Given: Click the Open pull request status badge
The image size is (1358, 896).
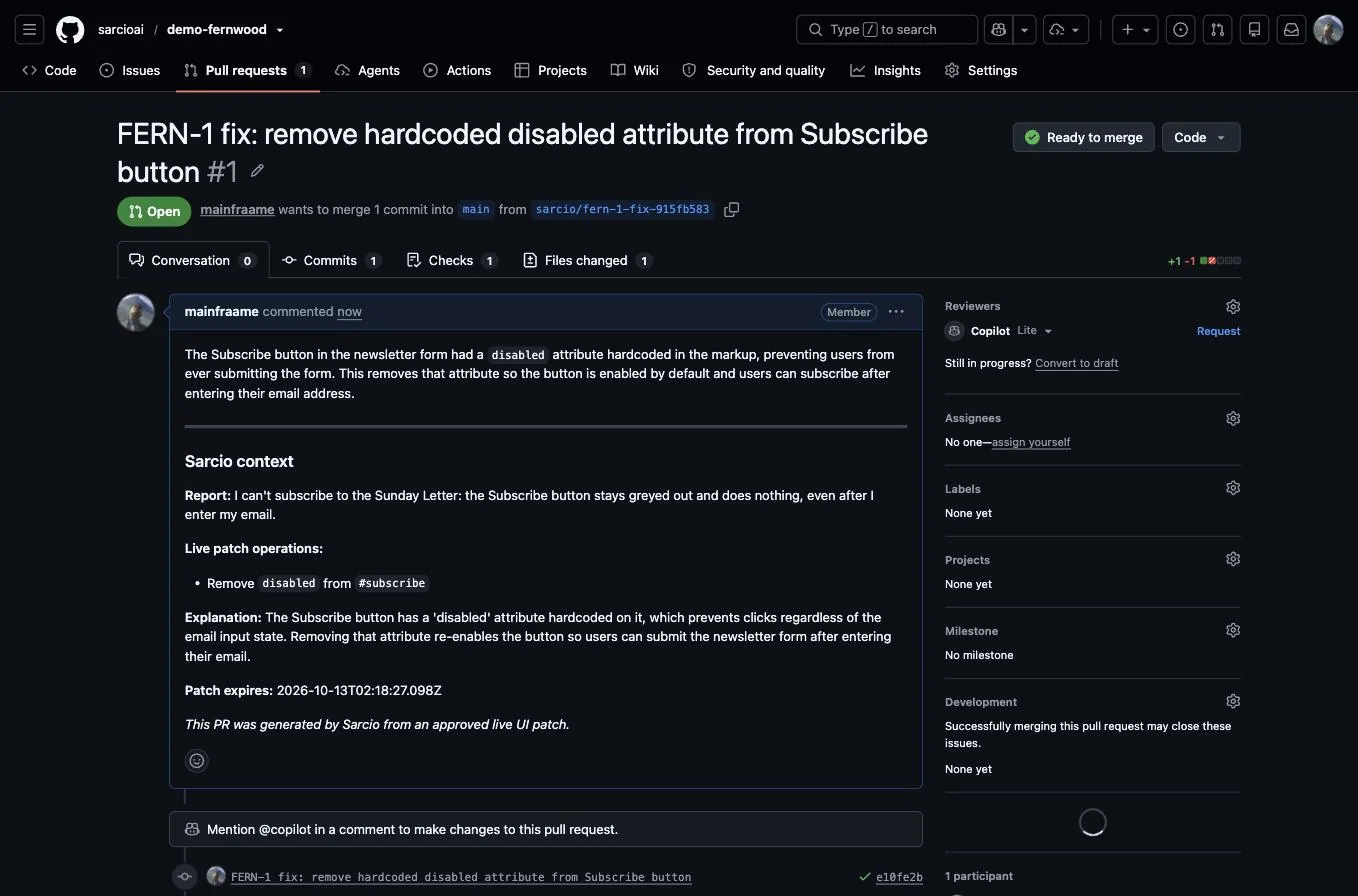Looking at the screenshot, I should [154, 211].
